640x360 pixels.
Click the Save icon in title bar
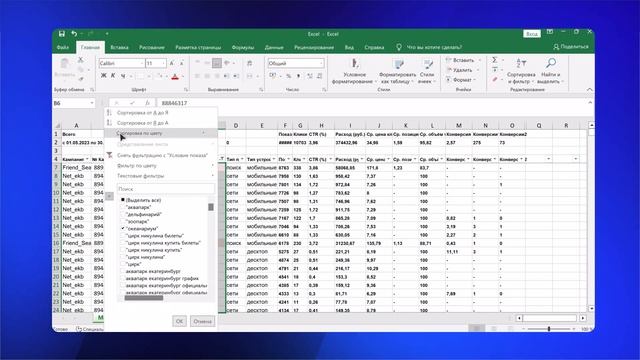click(62, 33)
